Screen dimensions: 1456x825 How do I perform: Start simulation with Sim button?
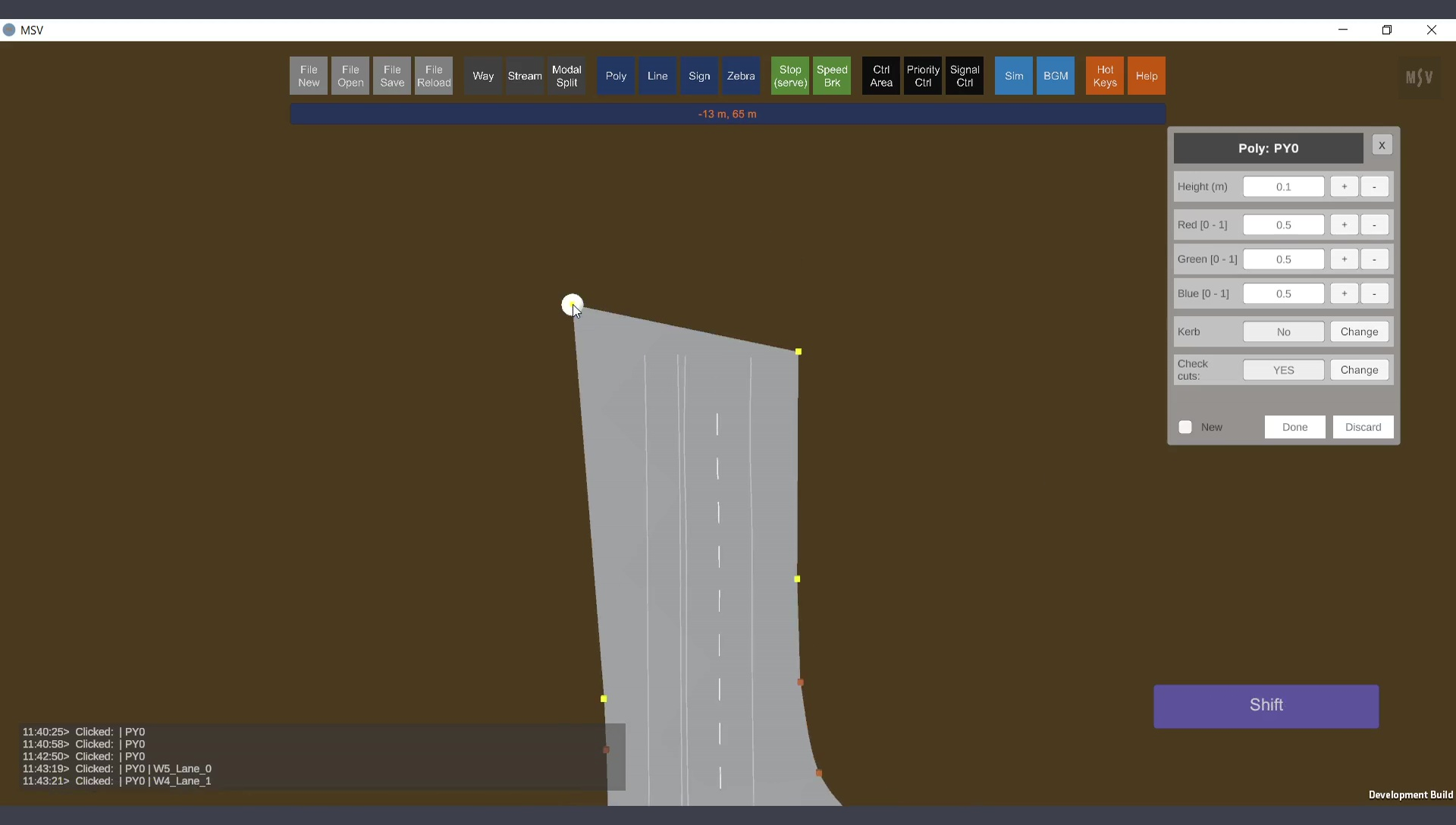pos(1013,76)
